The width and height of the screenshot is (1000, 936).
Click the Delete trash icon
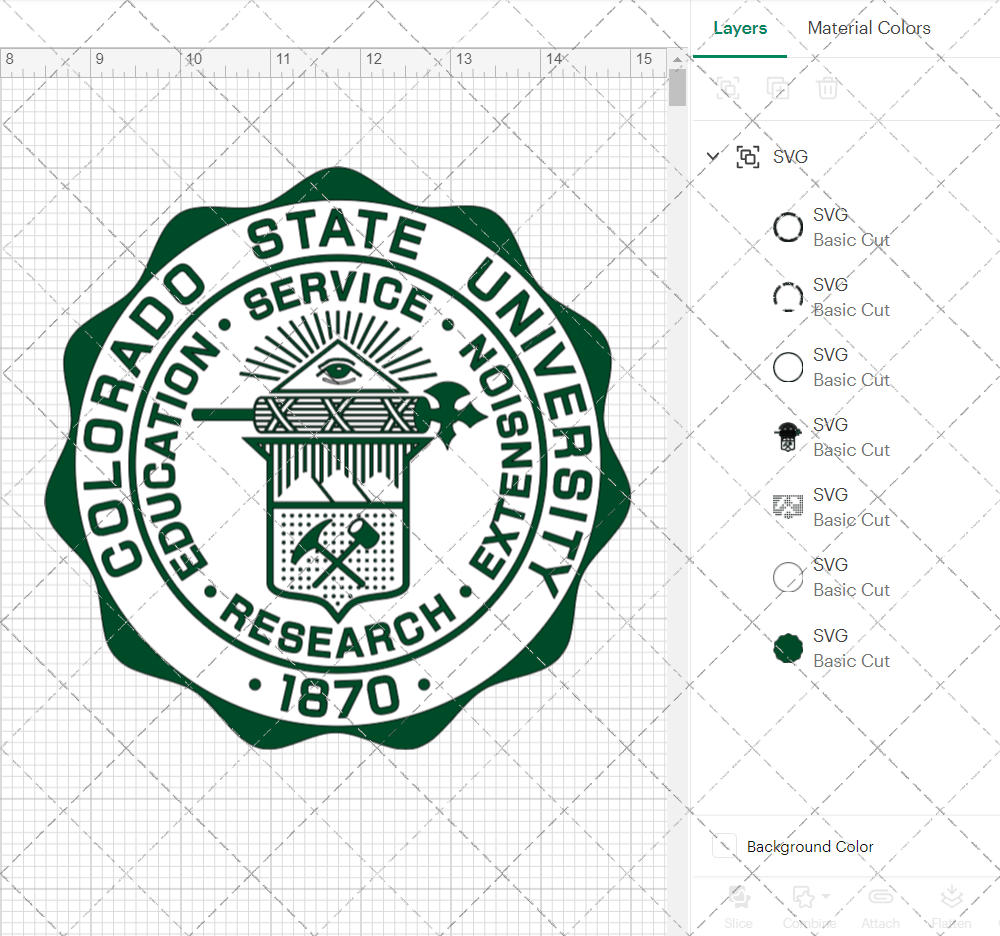pos(827,88)
